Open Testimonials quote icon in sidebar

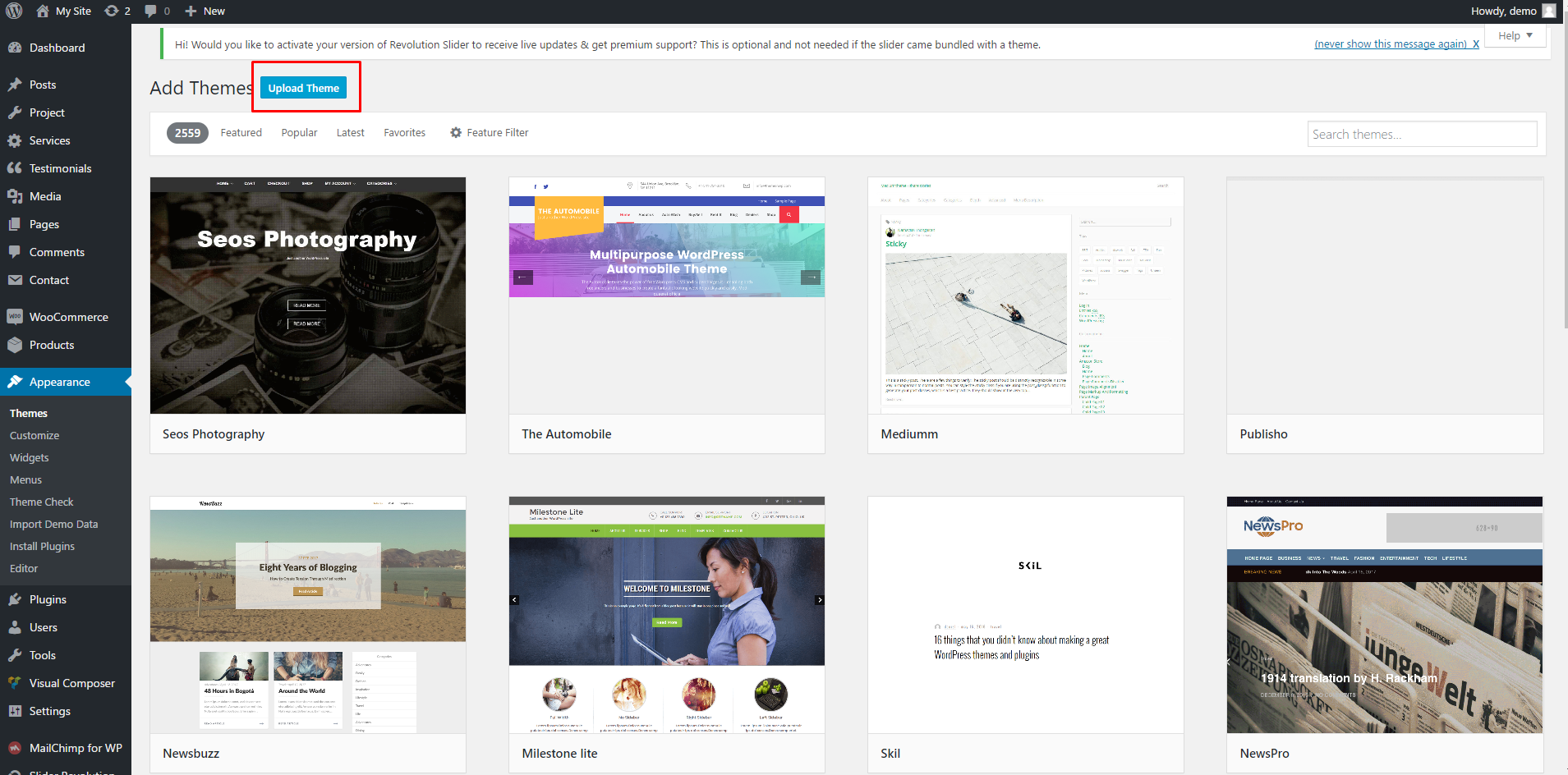[x=15, y=168]
